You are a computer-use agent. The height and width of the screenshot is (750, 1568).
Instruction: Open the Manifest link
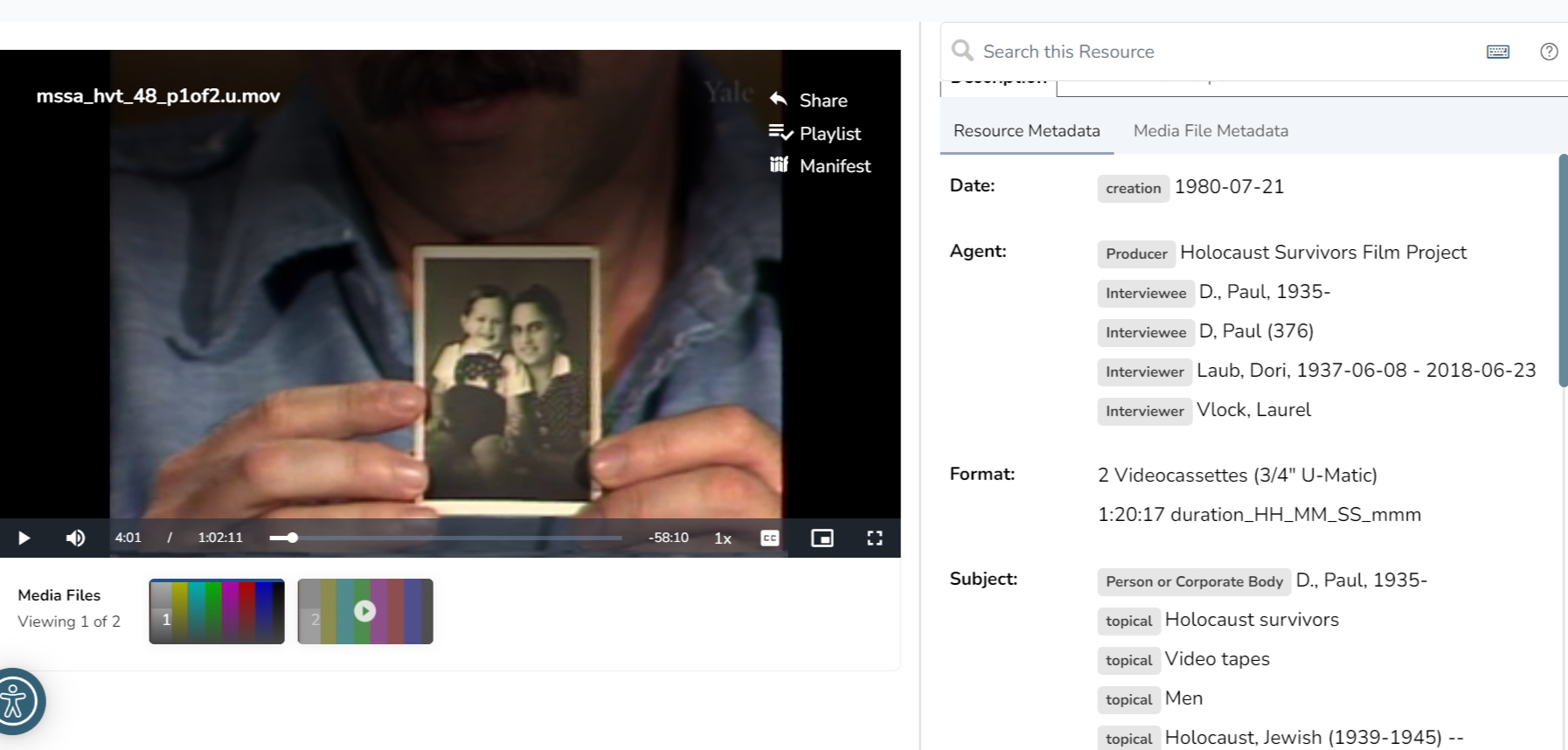click(835, 165)
